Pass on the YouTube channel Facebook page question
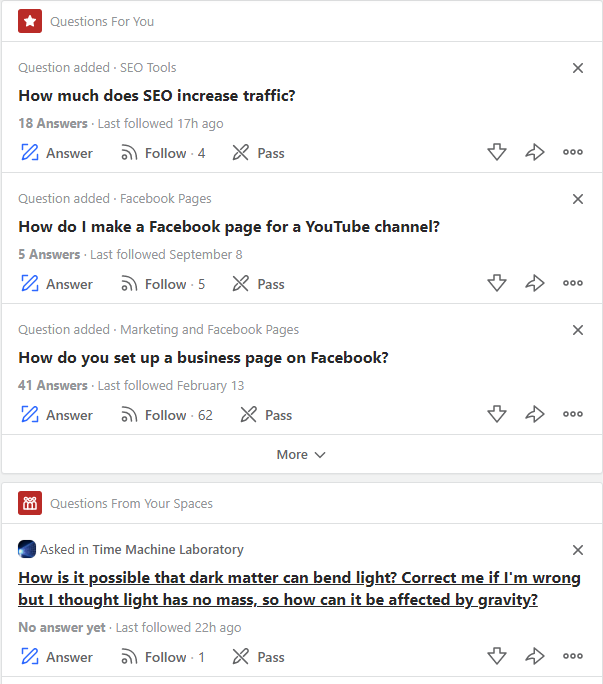603x684 pixels. point(258,284)
